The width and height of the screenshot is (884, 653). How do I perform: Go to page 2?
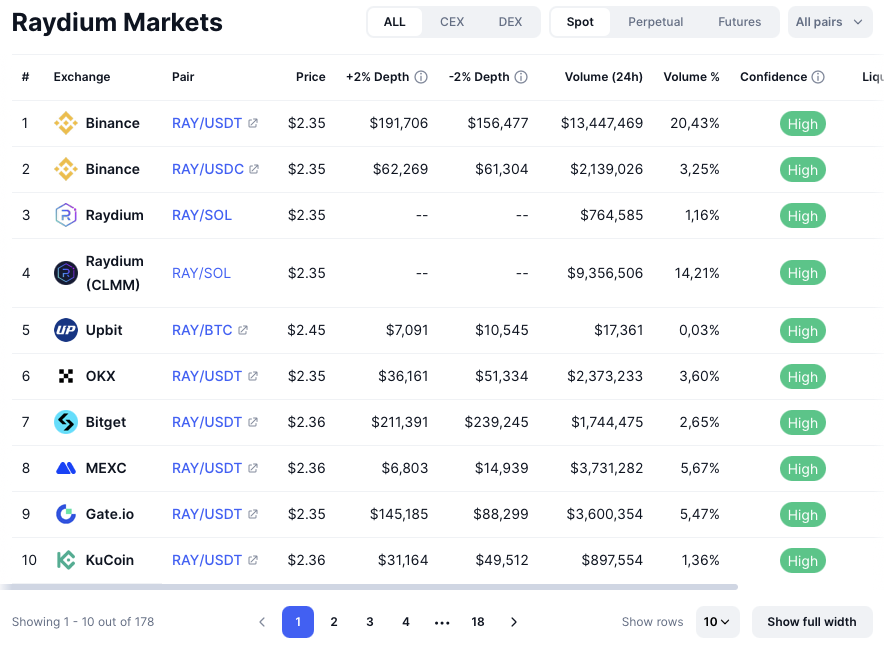click(x=334, y=622)
